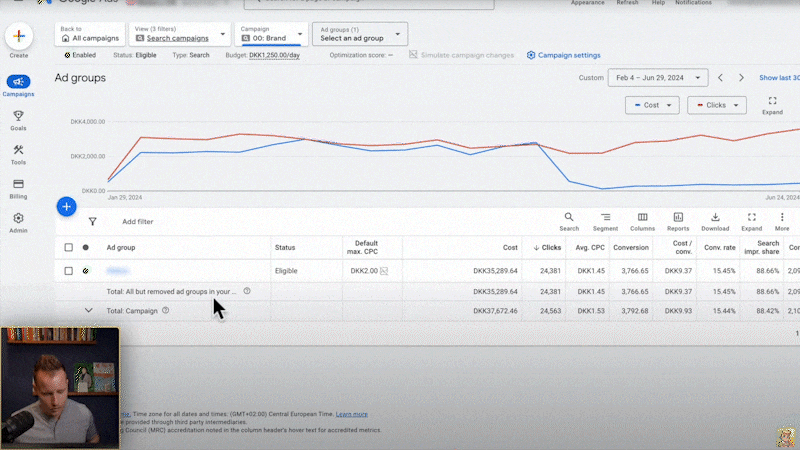800x450 pixels.
Task: Click Add filter text field
Action: tap(138, 222)
